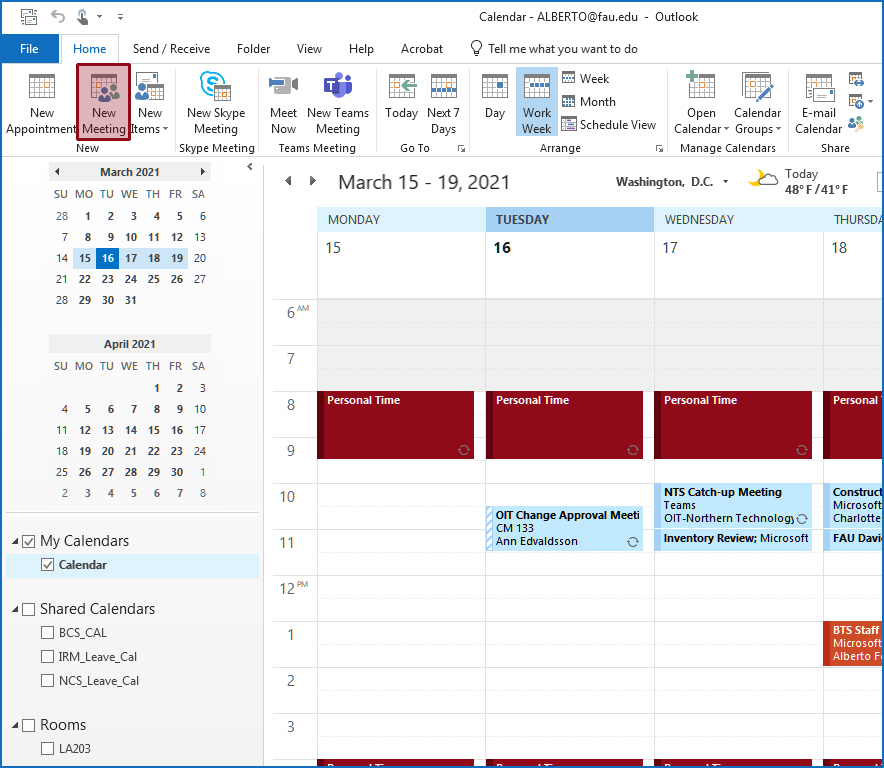
Task: Click the E-mail Calendar icon
Action: (x=819, y=88)
